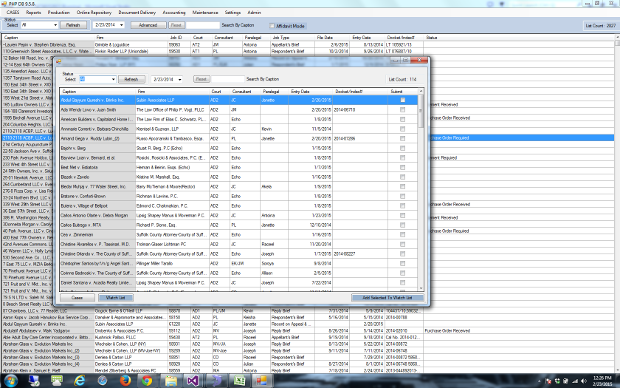
Task: Open the Document Delivery menu
Action: tap(137, 12)
